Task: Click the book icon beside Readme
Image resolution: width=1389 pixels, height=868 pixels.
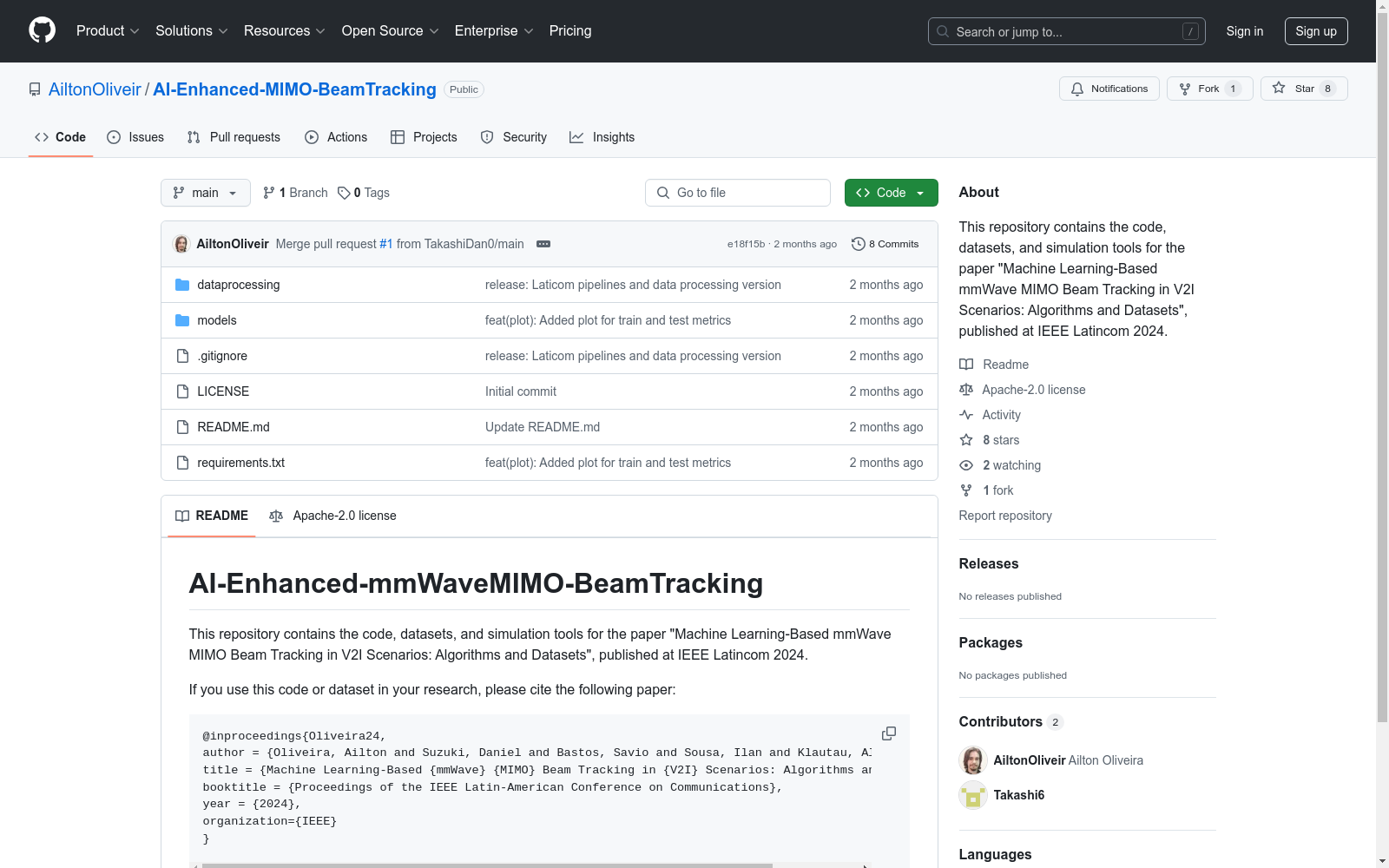Action: tap(966, 365)
